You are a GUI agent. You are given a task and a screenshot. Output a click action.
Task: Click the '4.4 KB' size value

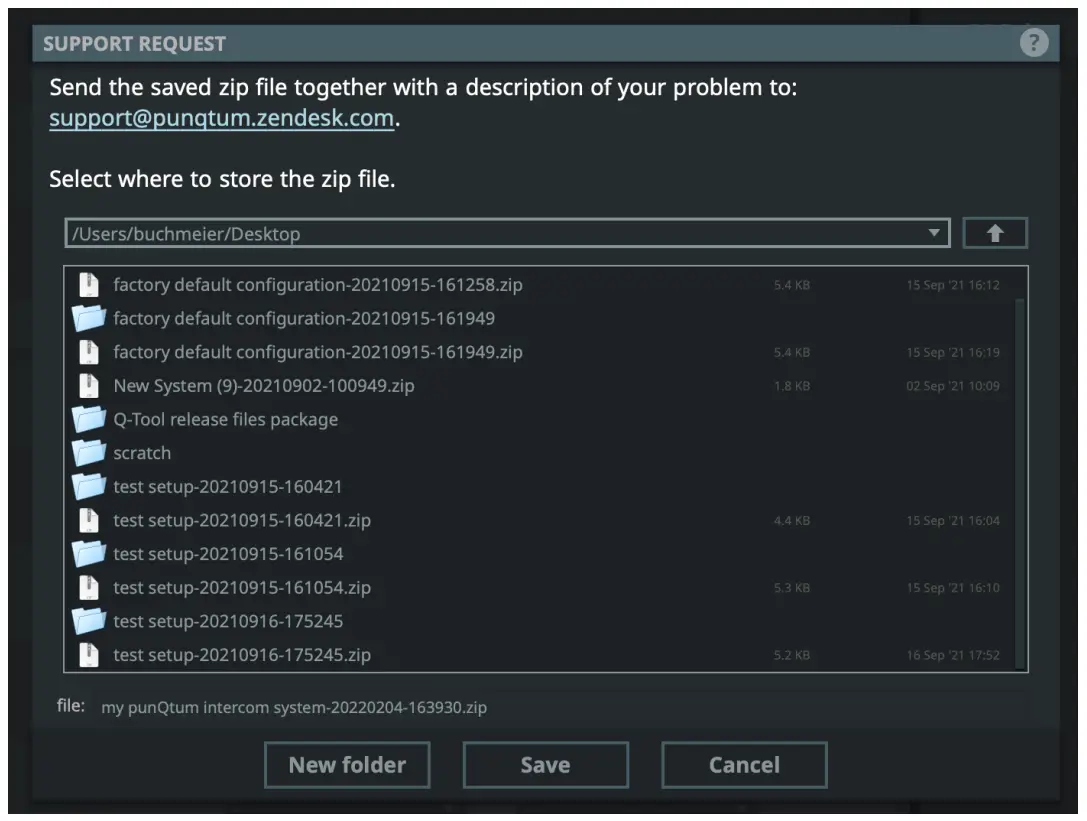point(792,520)
